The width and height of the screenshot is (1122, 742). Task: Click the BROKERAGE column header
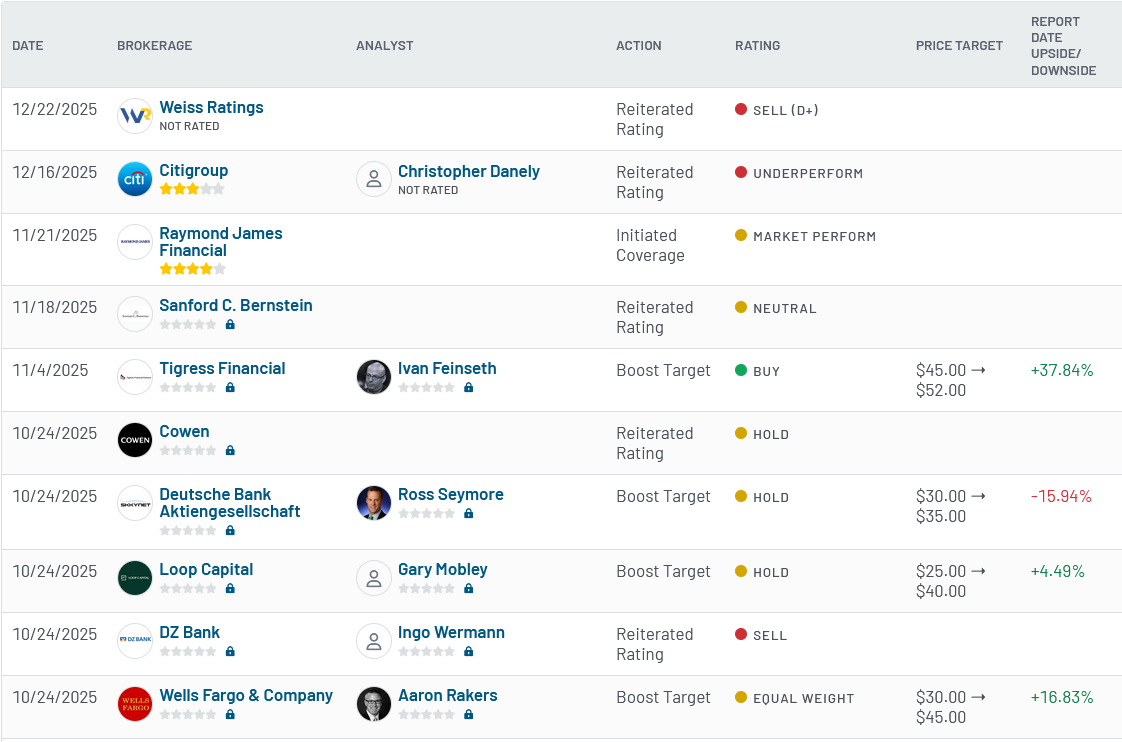pos(155,46)
